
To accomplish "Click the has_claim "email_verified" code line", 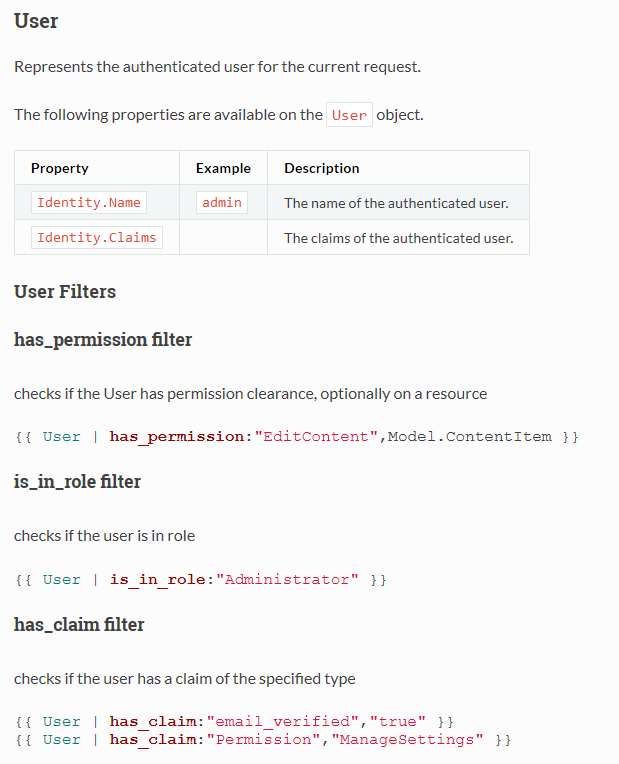I will [234, 722].
